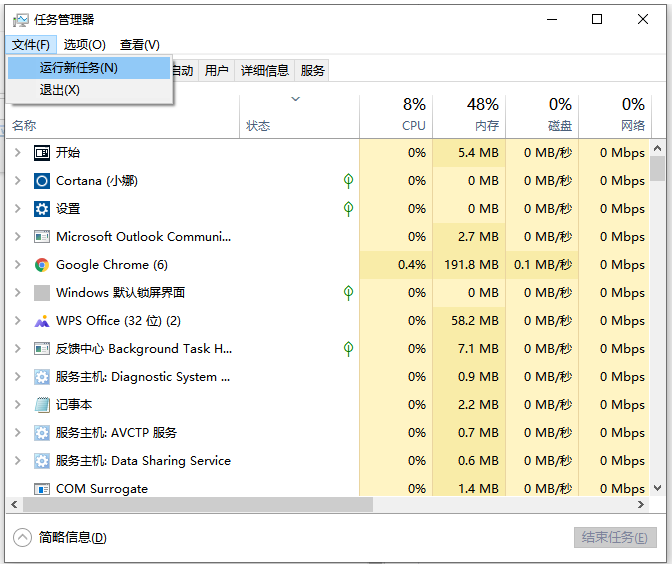Choose Exit from the File menu
This screenshot has height=564, width=672.
tap(60, 90)
